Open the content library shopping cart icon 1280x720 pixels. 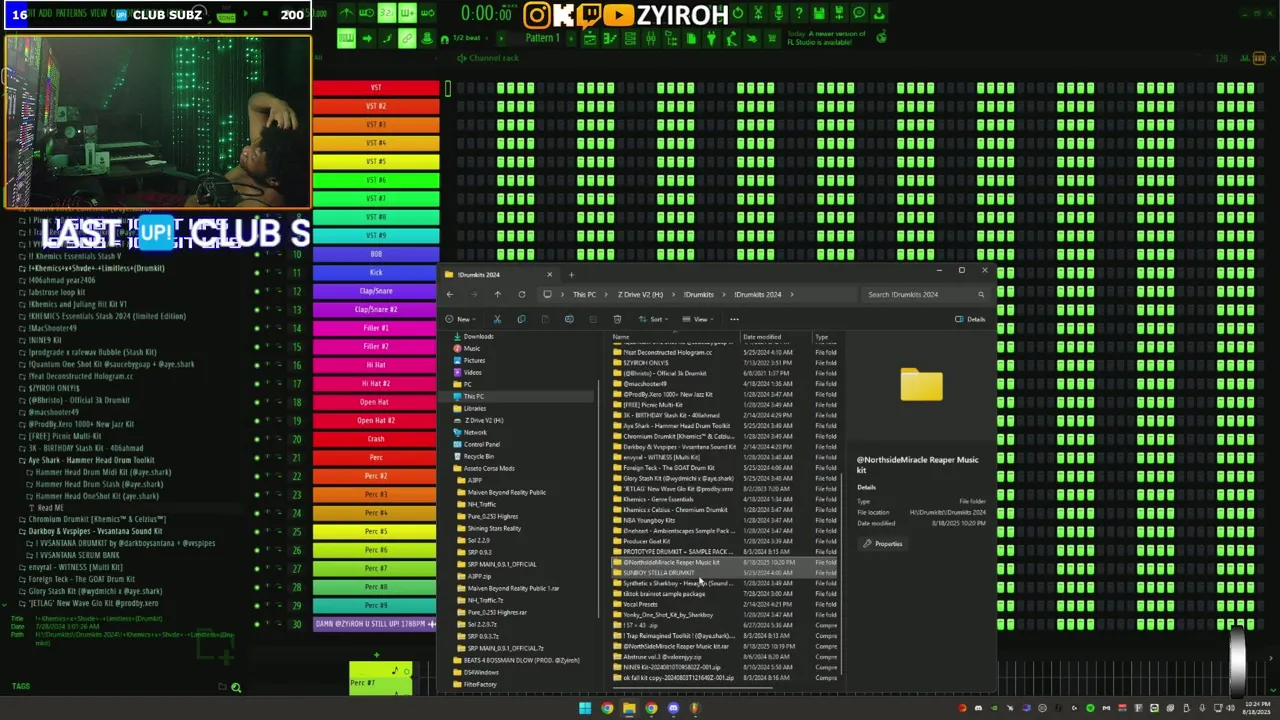771,38
